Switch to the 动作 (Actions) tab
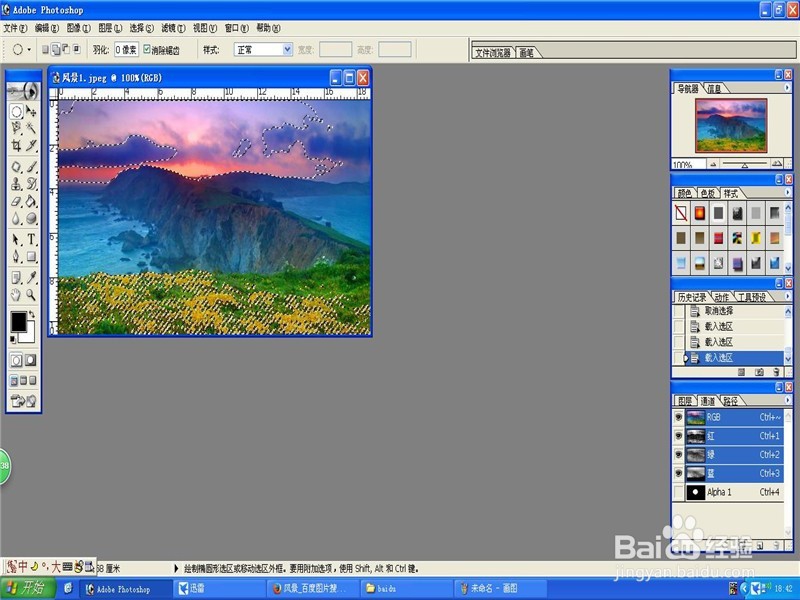This screenshot has width=800, height=600. 721,297
